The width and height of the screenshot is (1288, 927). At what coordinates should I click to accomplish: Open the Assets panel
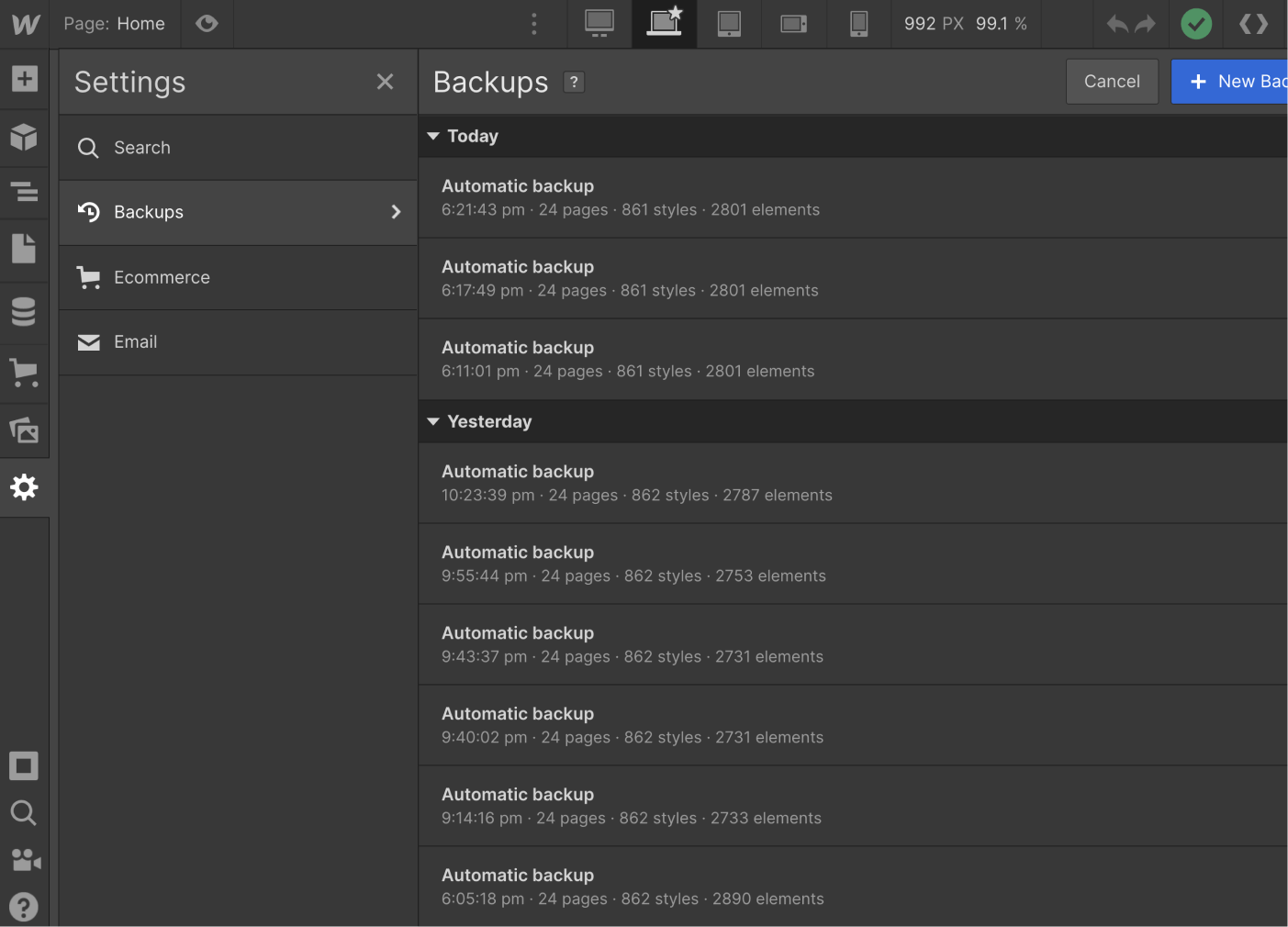tap(24, 430)
